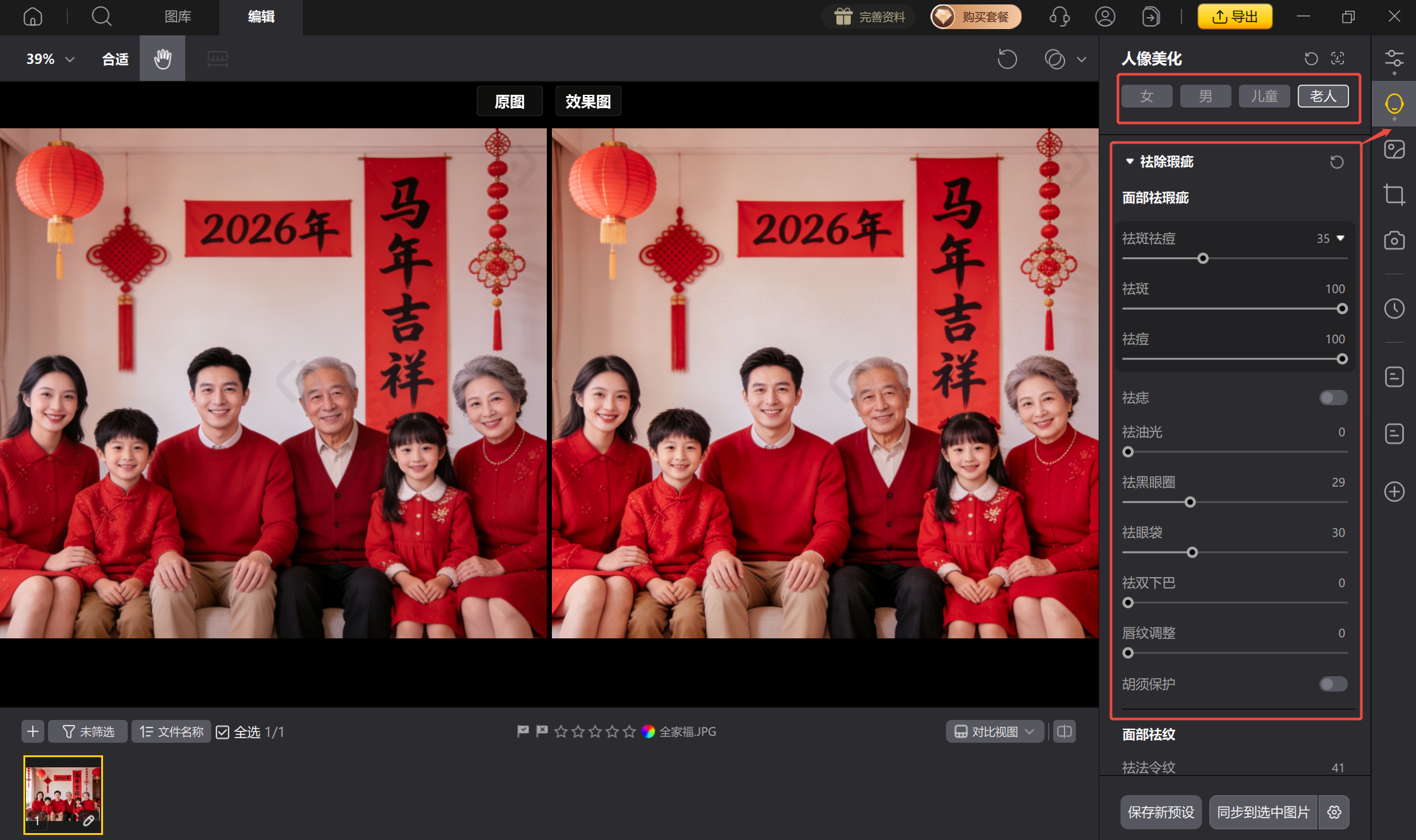Click the face detection icon beside 人像美化 reset
1416x840 pixels.
[x=1339, y=58]
